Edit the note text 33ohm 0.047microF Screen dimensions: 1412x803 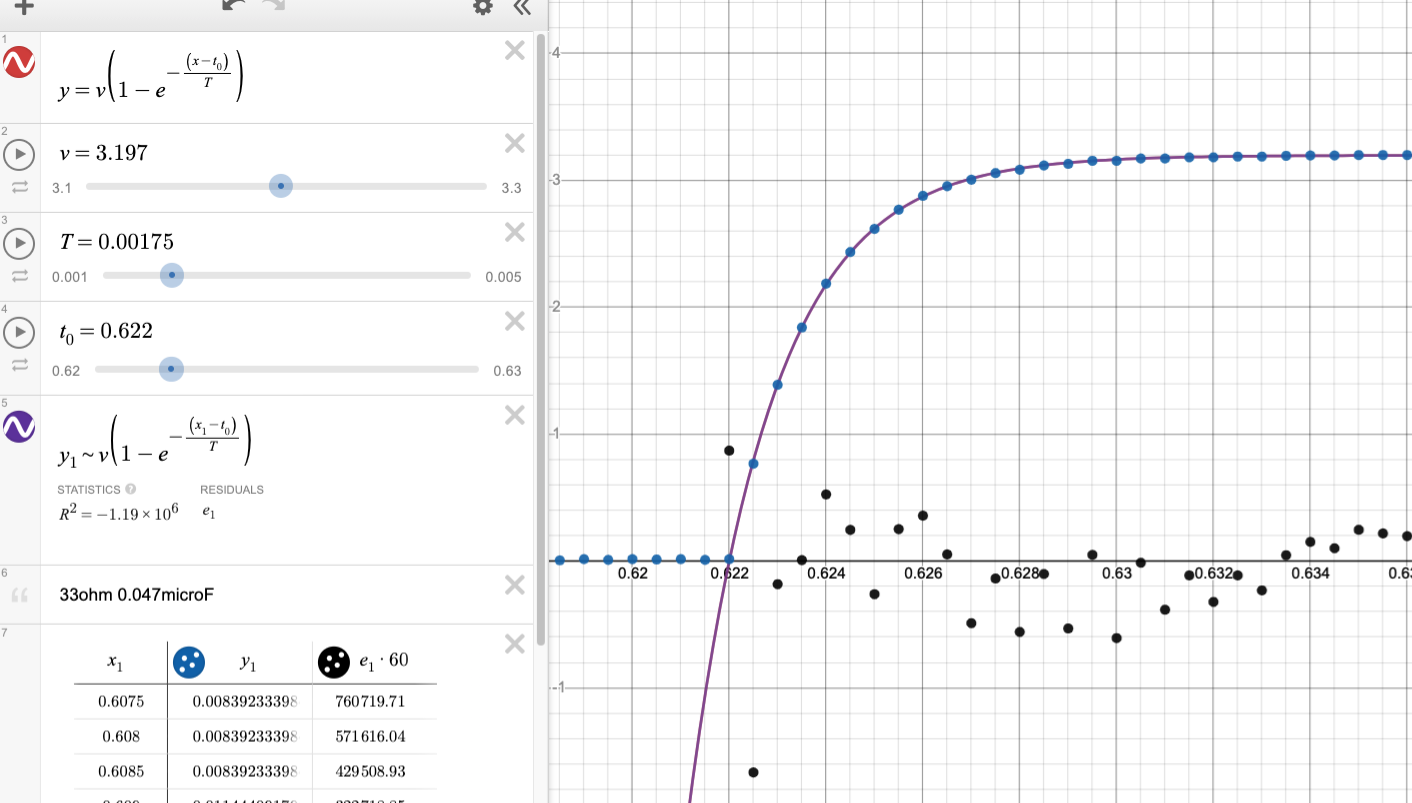(x=137, y=594)
